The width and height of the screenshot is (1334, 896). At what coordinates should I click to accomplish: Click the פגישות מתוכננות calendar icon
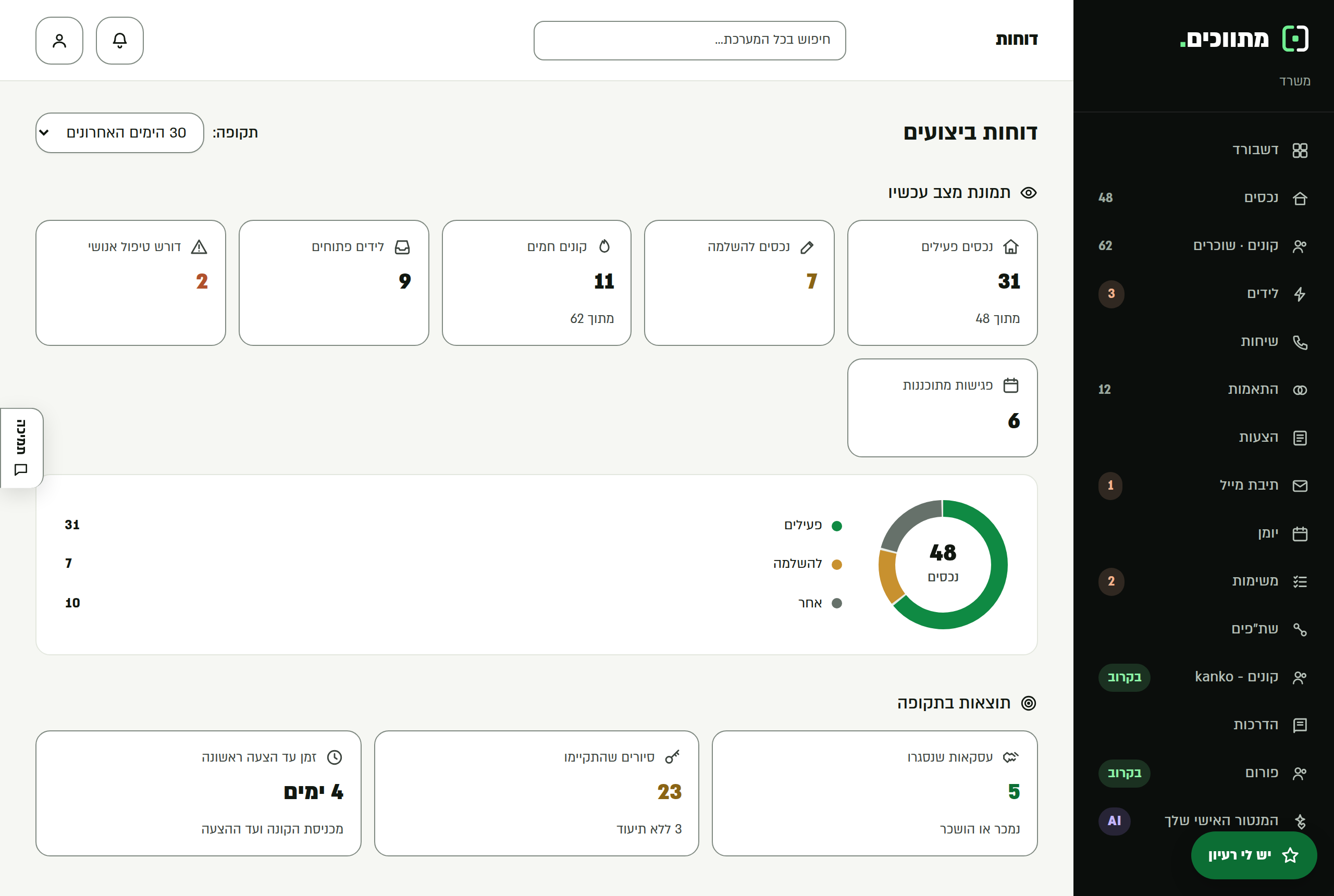pos(1010,385)
